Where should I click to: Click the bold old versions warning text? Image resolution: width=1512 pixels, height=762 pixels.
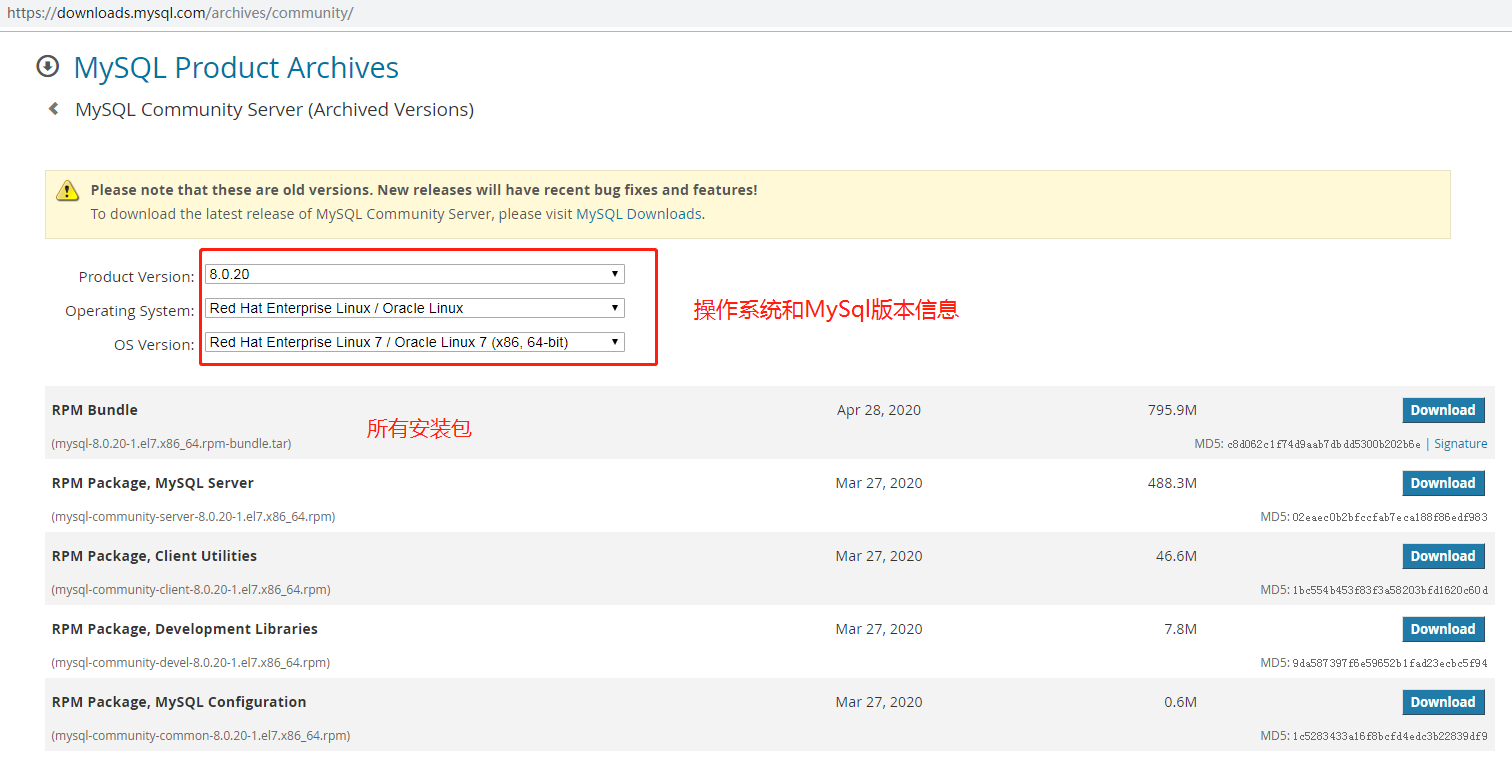[x=424, y=190]
